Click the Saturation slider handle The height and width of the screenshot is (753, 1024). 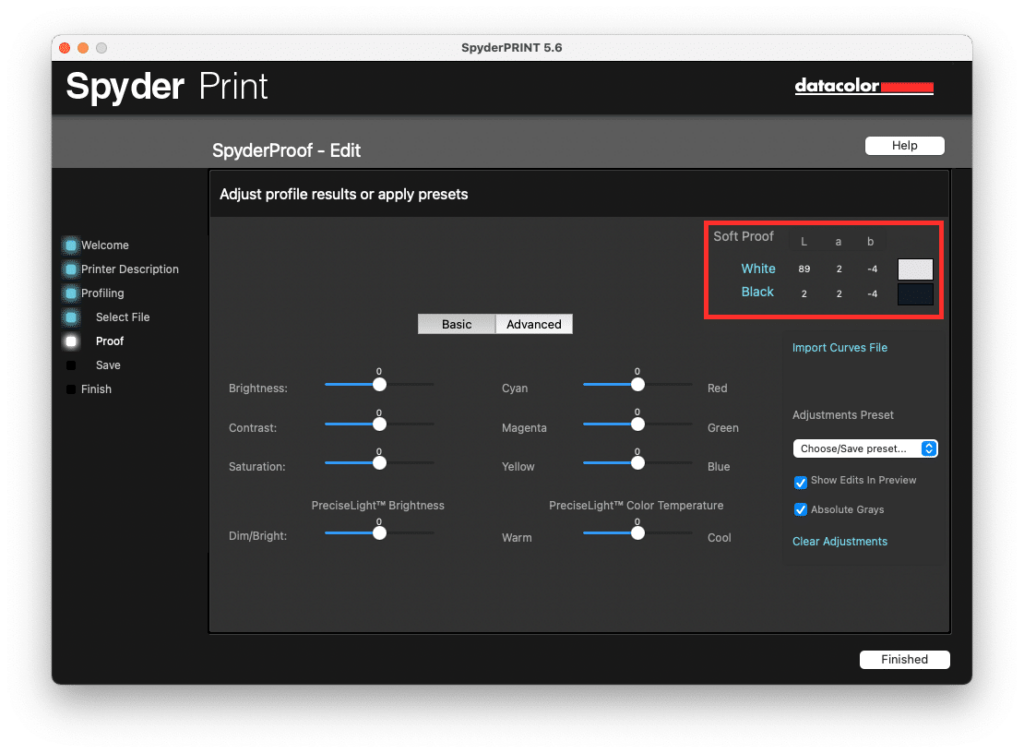tap(379, 463)
